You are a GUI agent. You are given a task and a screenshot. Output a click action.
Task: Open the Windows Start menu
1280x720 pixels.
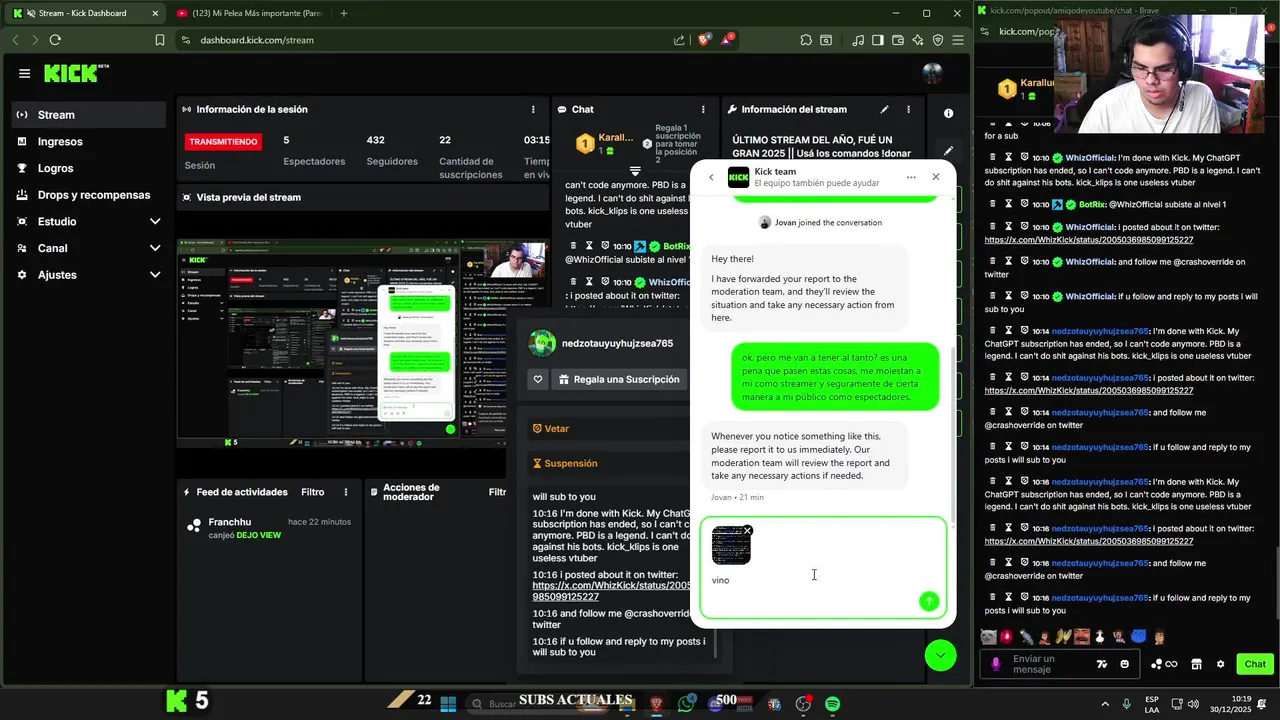click(x=448, y=704)
